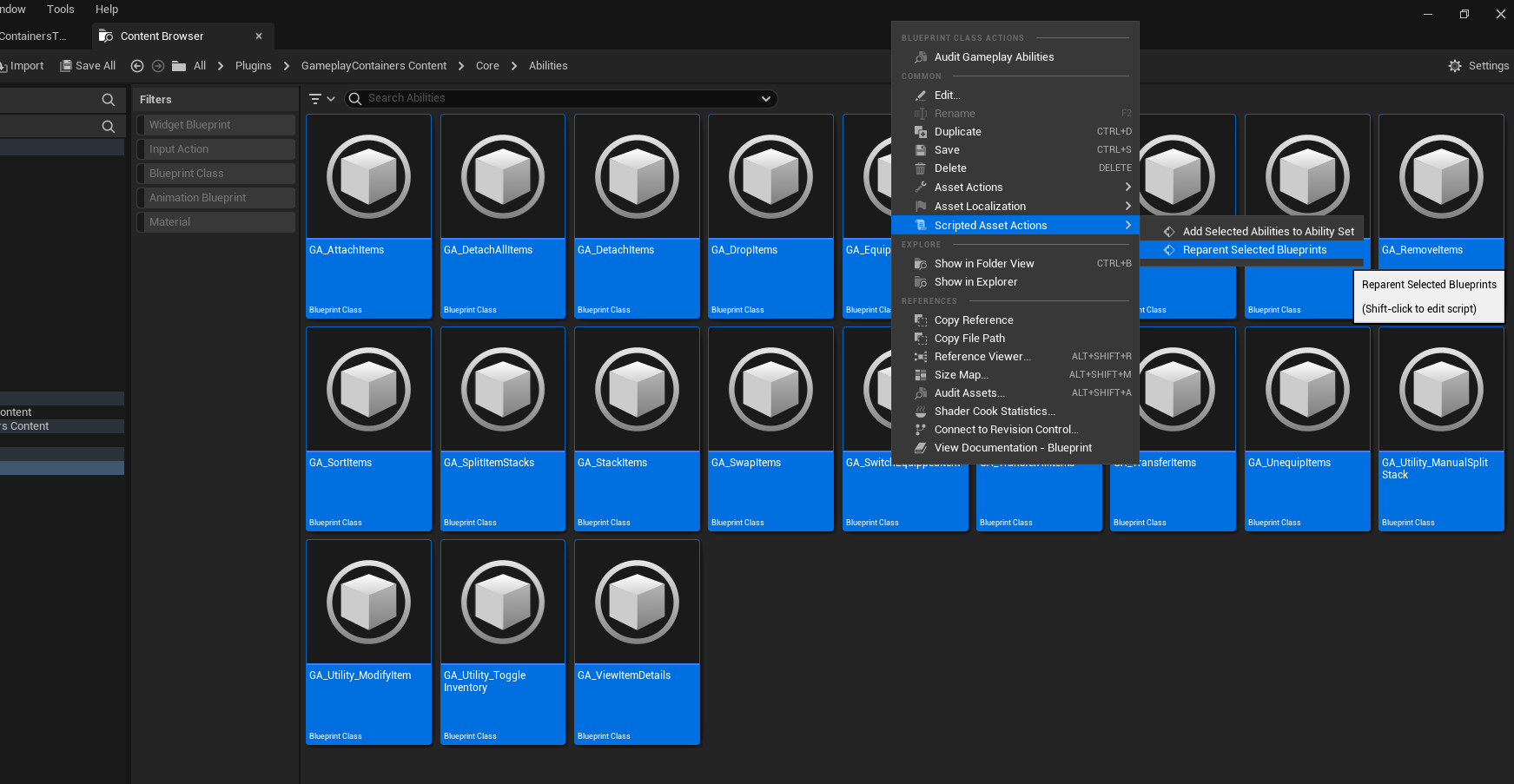Image resolution: width=1514 pixels, height=784 pixels.
Task: Open the Help menu
Action: (x=107, y=10)
